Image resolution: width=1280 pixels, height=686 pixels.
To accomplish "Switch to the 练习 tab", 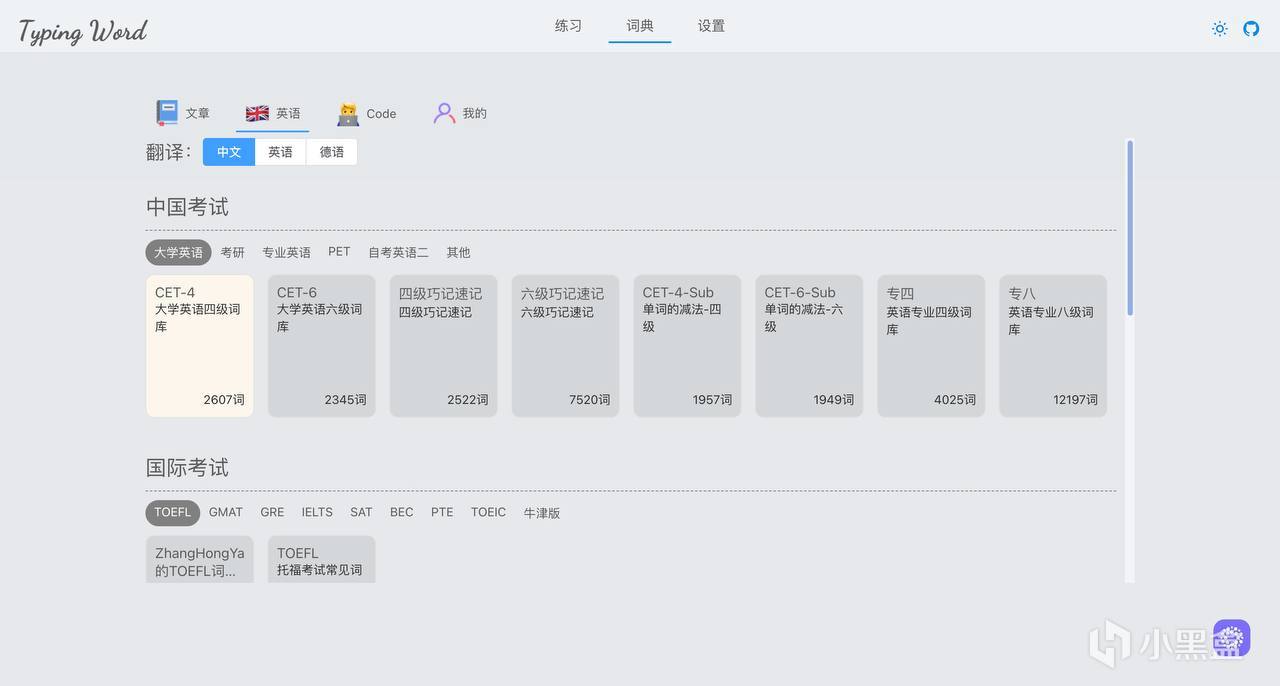I will (x=568, y=26).
